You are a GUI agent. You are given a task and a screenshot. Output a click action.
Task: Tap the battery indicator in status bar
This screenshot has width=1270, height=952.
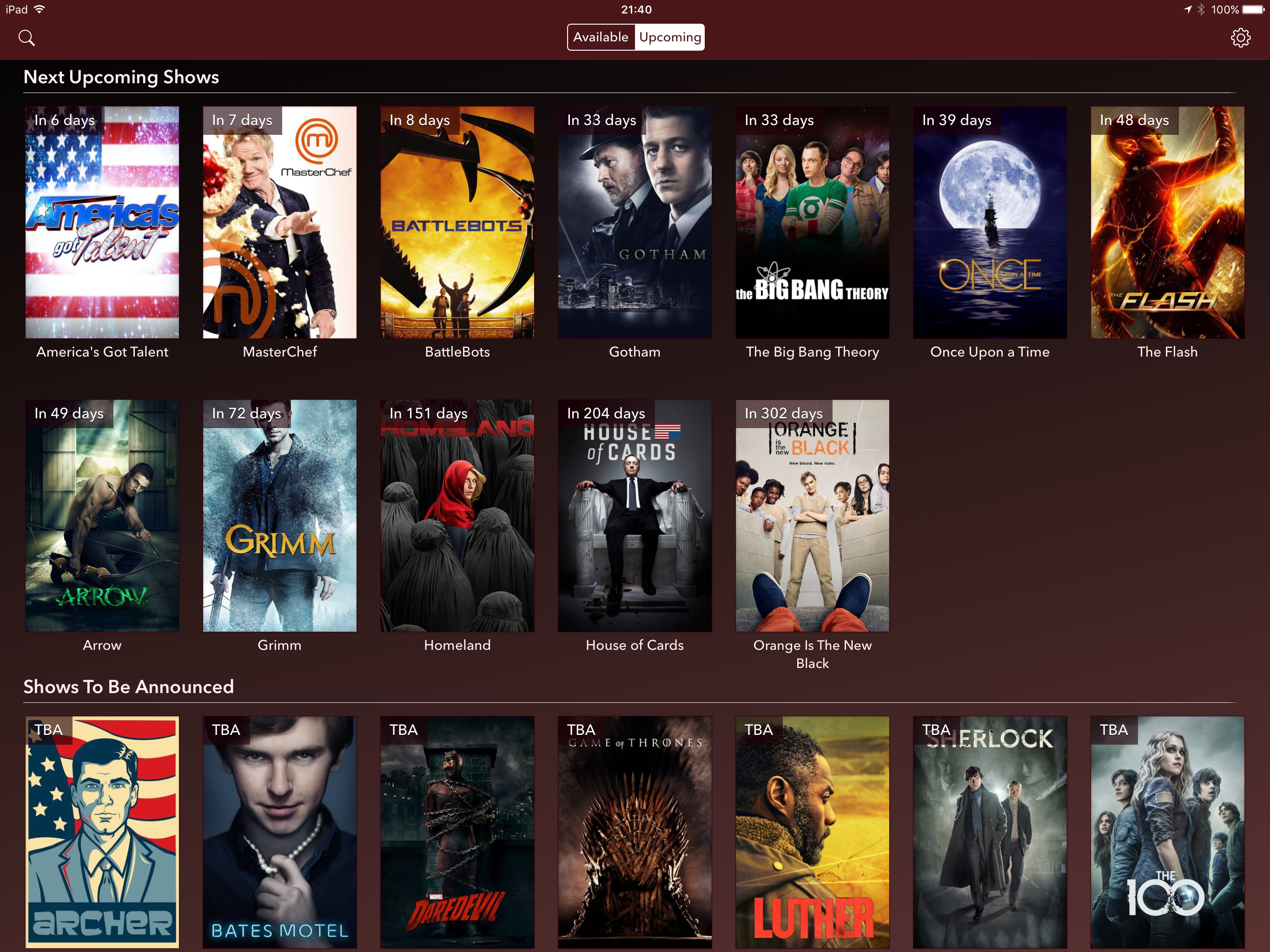pyautogui.click(x=1253, y=10)
